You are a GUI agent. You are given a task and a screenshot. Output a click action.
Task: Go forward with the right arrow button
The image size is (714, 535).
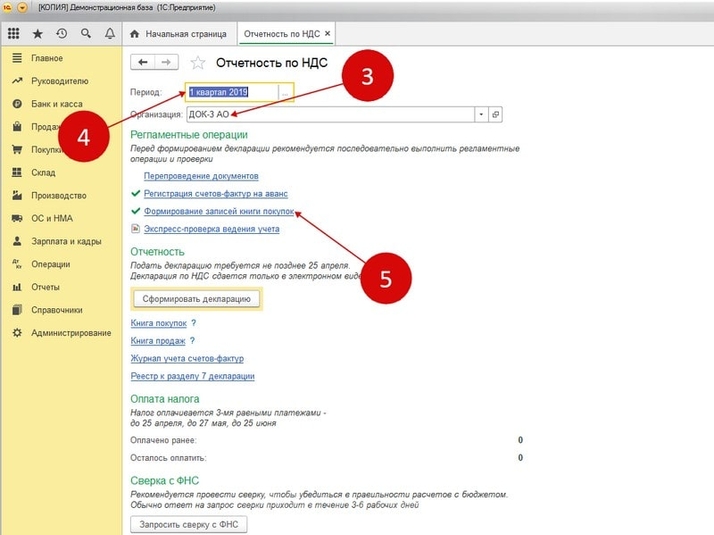point(166,62)
